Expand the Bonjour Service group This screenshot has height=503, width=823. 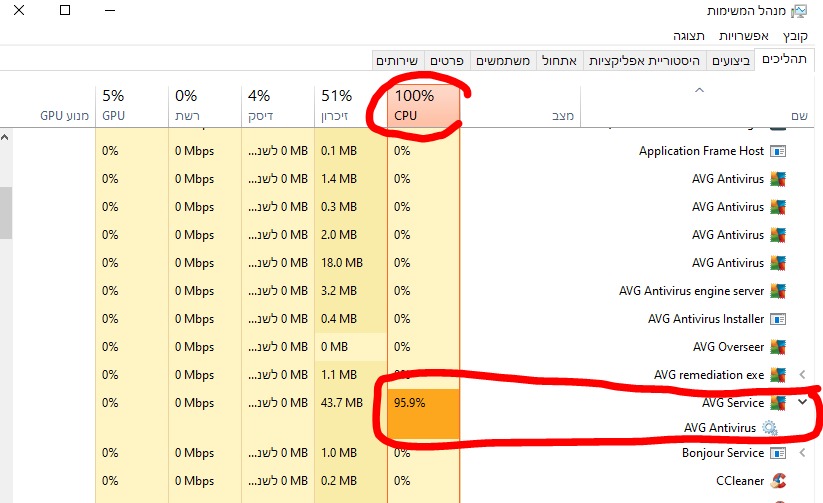click(x=802, y=452)
